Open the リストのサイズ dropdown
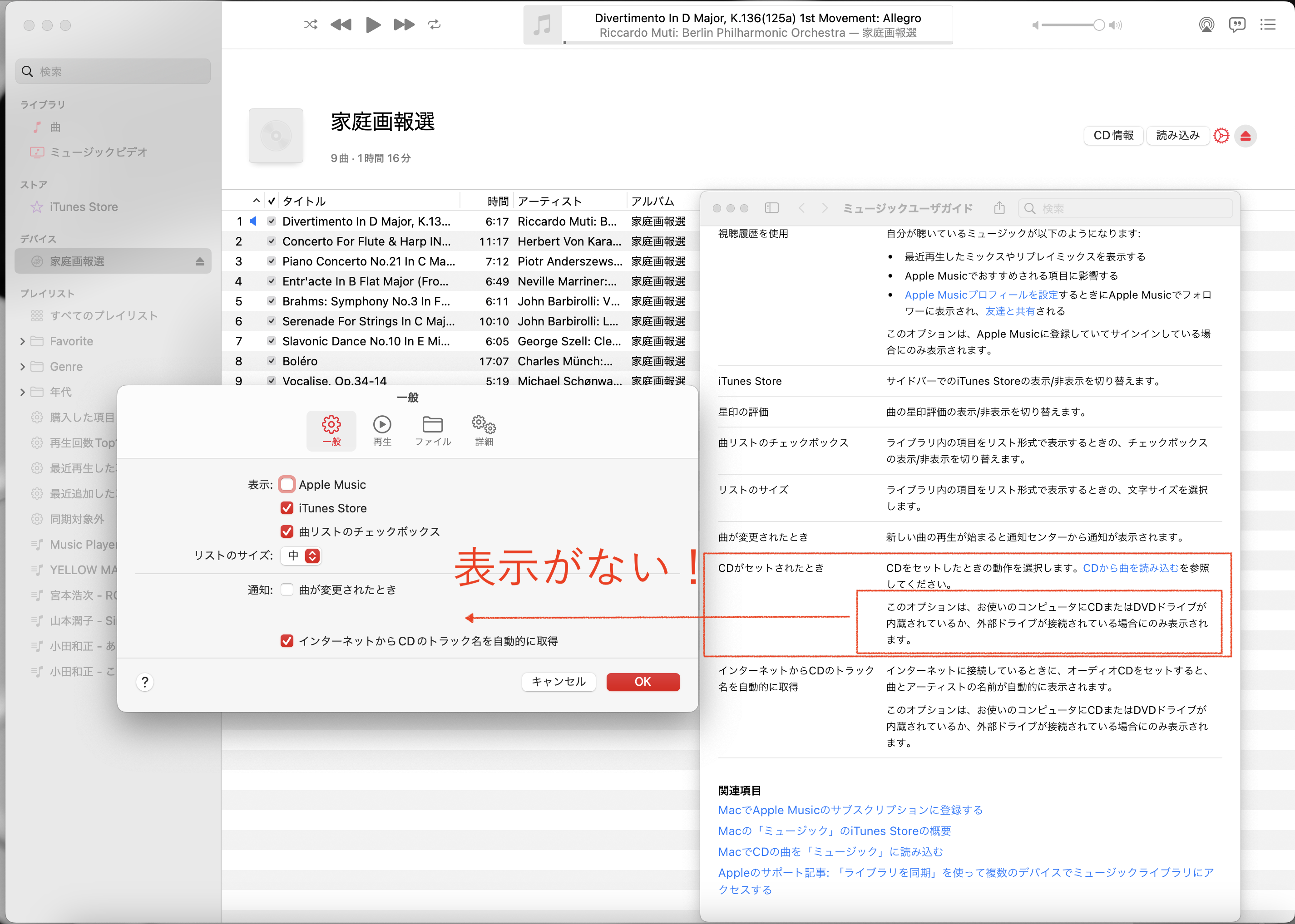Image resolution: width=1295 pixels, height=924 pixels. click(x=301, y=556)
